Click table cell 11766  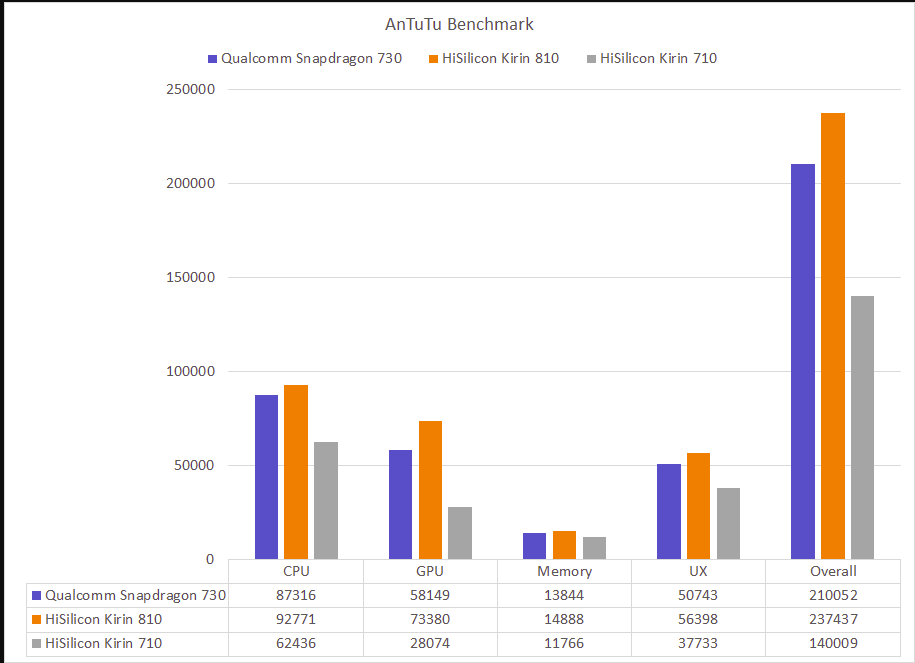coord(564,643)
